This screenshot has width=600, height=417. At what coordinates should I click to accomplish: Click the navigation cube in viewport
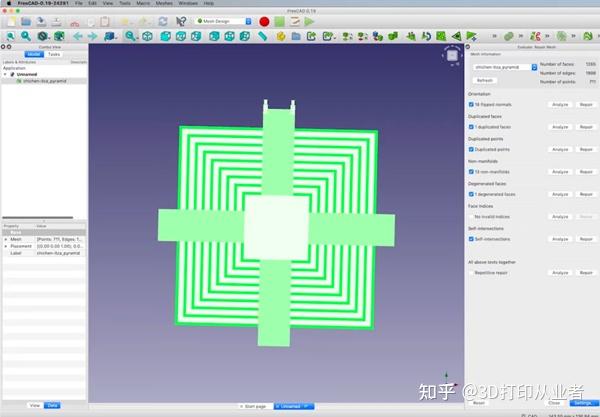(452, 55)
